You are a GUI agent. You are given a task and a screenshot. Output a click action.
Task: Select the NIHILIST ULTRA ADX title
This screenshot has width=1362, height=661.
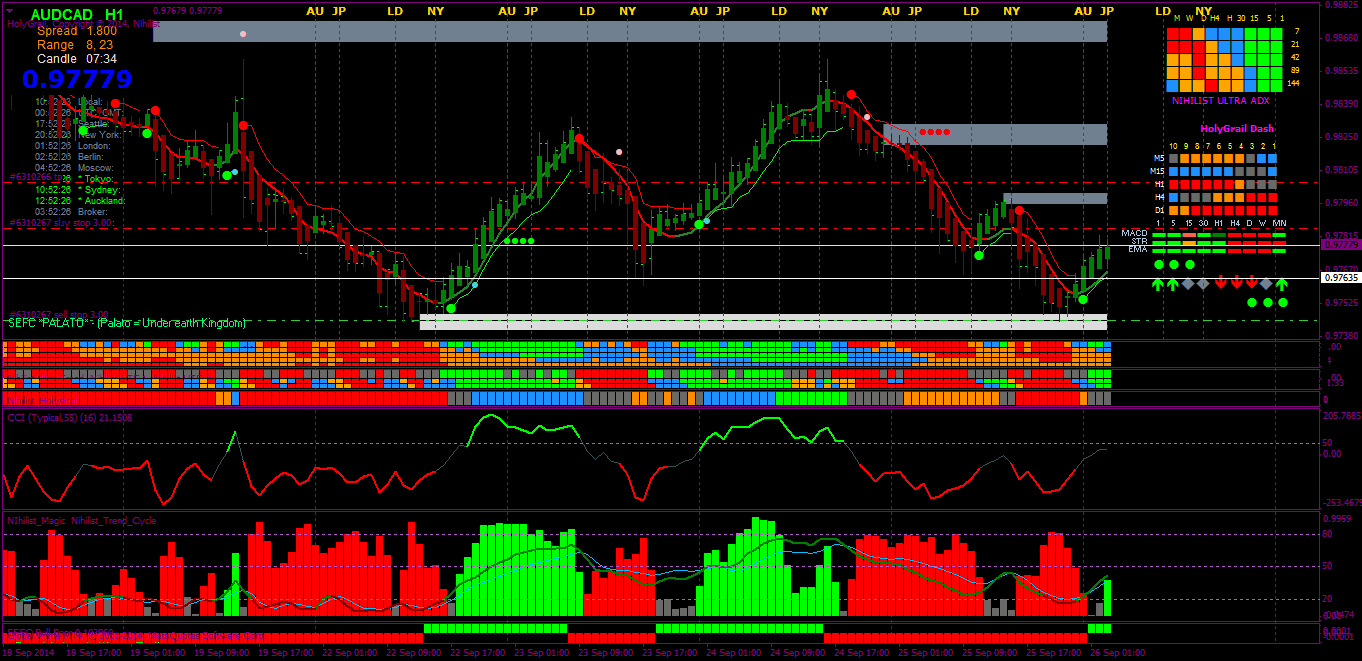1220,100
